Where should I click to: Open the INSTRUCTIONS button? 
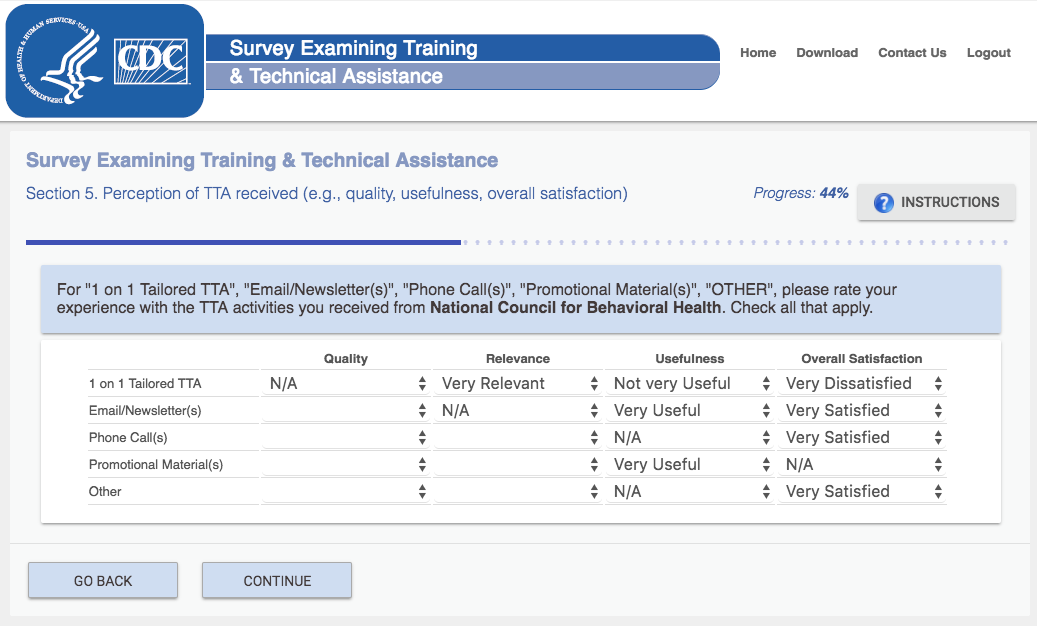point(936,202)
